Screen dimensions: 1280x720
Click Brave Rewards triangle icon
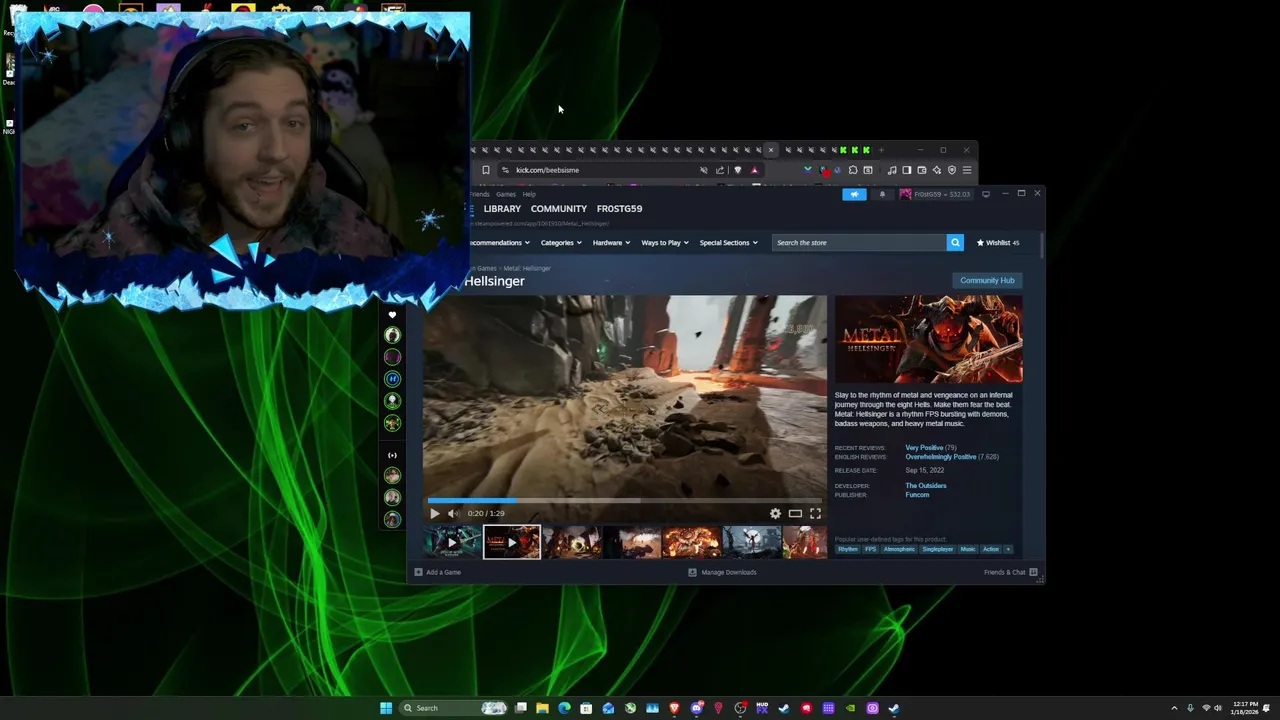point(754,170)
